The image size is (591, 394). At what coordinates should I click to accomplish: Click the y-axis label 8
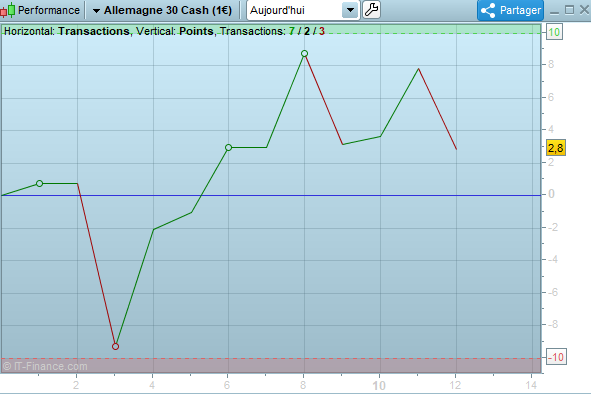coord(551,64)
